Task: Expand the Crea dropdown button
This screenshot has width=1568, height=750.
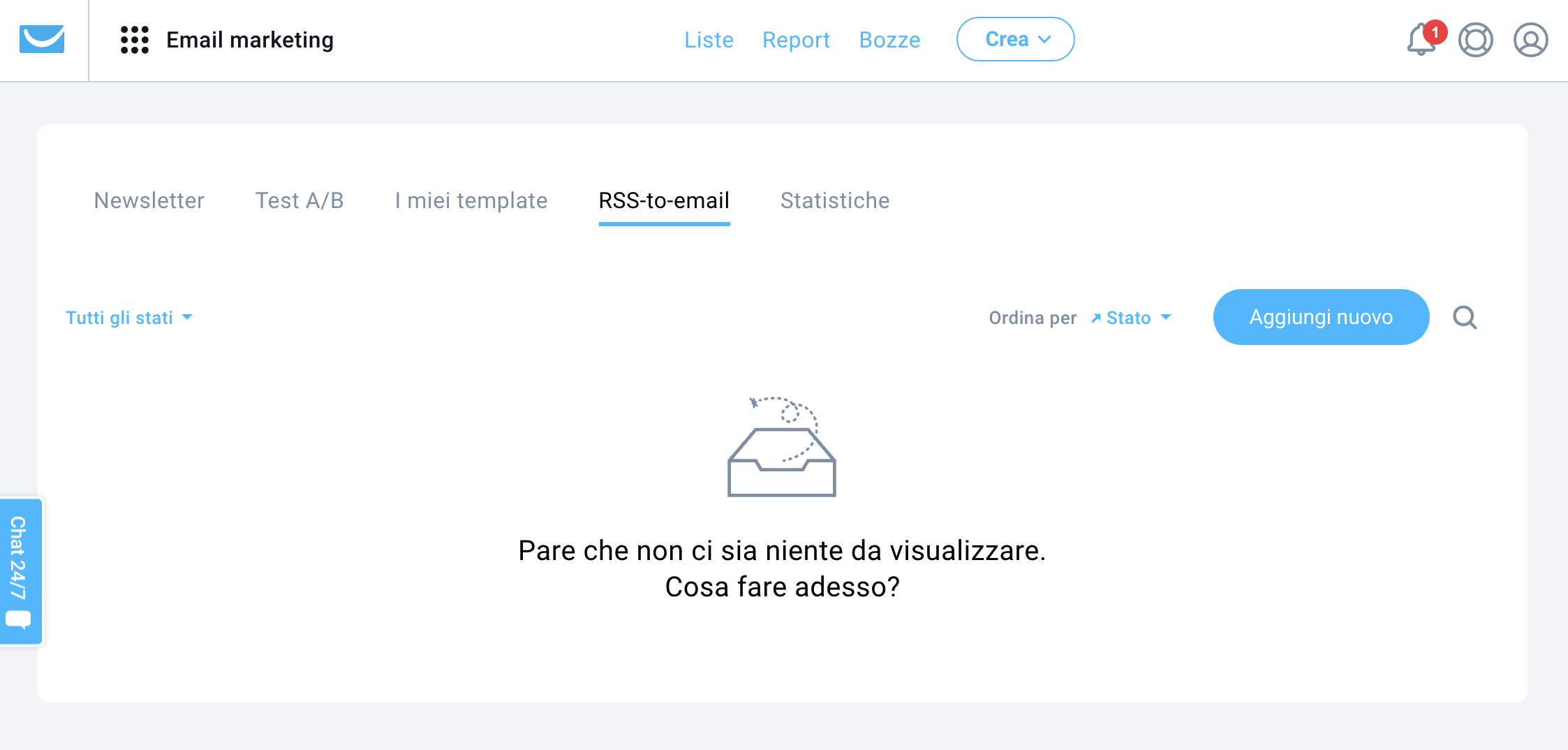Action: click(1015, 39)
